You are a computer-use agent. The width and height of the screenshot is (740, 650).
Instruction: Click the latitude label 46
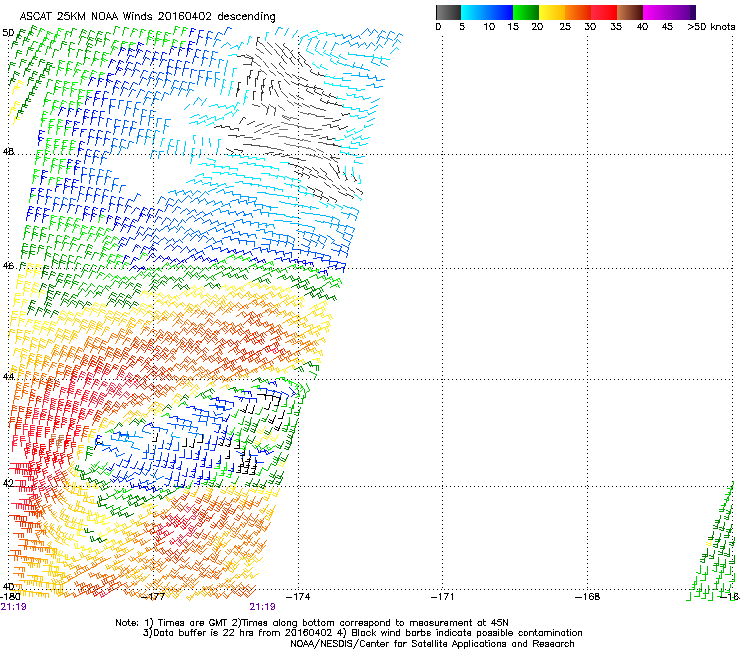click(8, 266)
